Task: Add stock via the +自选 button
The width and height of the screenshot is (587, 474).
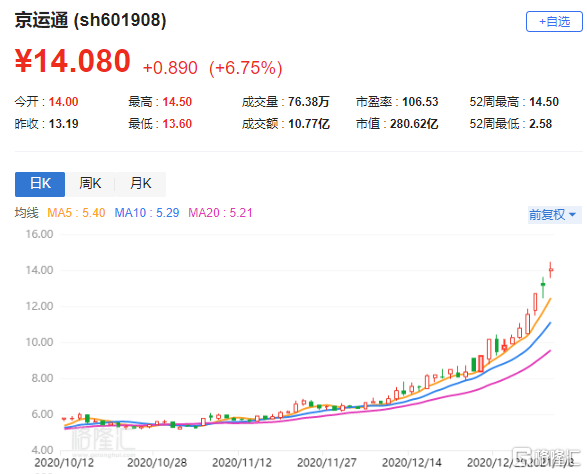Action: 554,22
